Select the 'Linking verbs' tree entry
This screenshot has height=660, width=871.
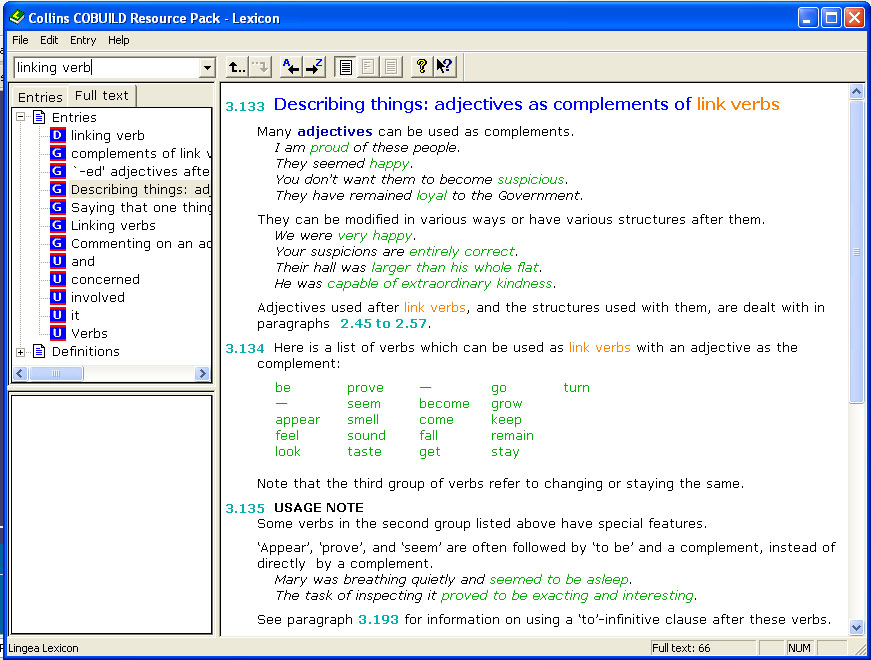coord(113,226)
